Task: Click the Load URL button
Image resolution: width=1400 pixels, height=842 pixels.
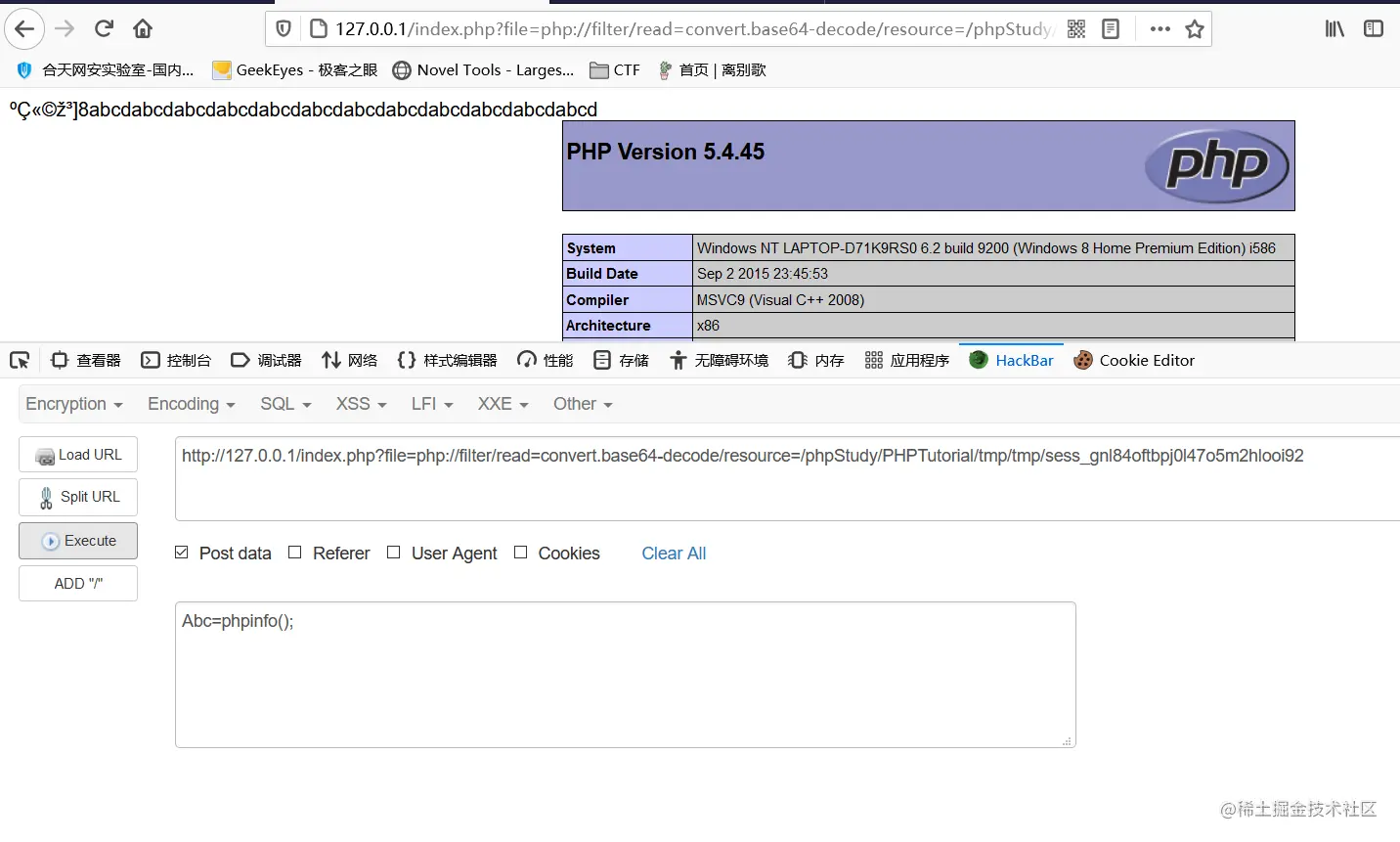Action: (78, 455)
